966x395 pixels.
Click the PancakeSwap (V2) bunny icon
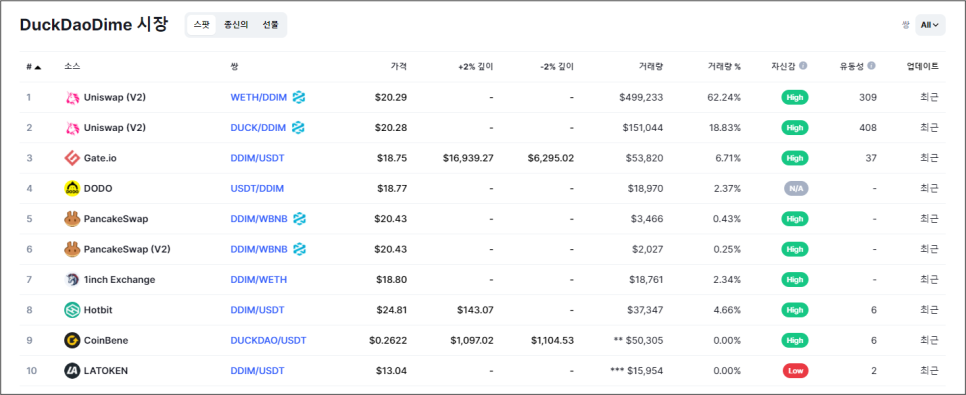(x=72, y=250)
